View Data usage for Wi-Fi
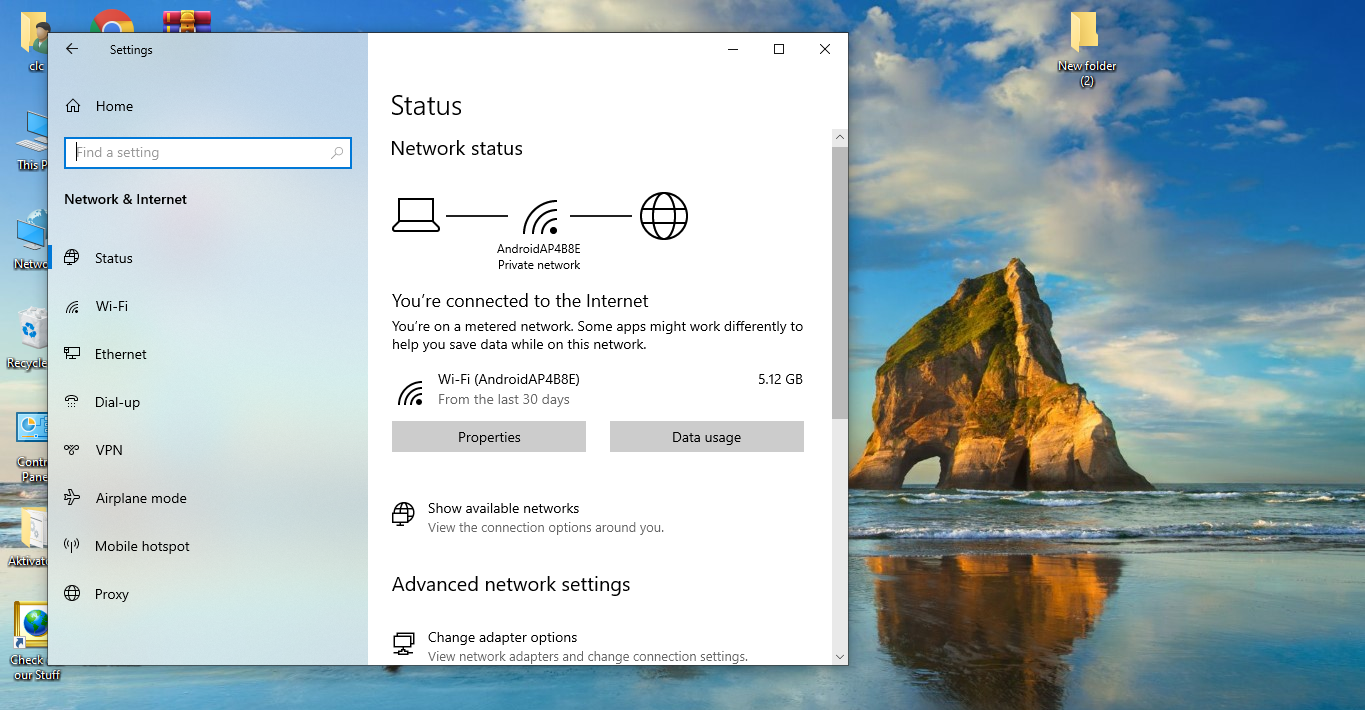 click(706, 436)
